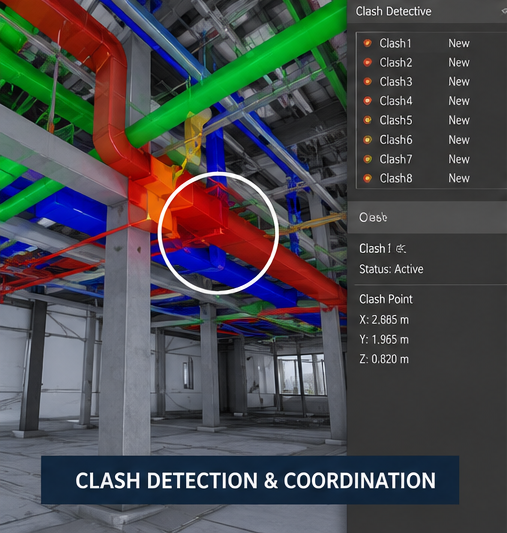Select the Clash2 row in the list
The image size is (507, 533).
[x=432, y=62]
